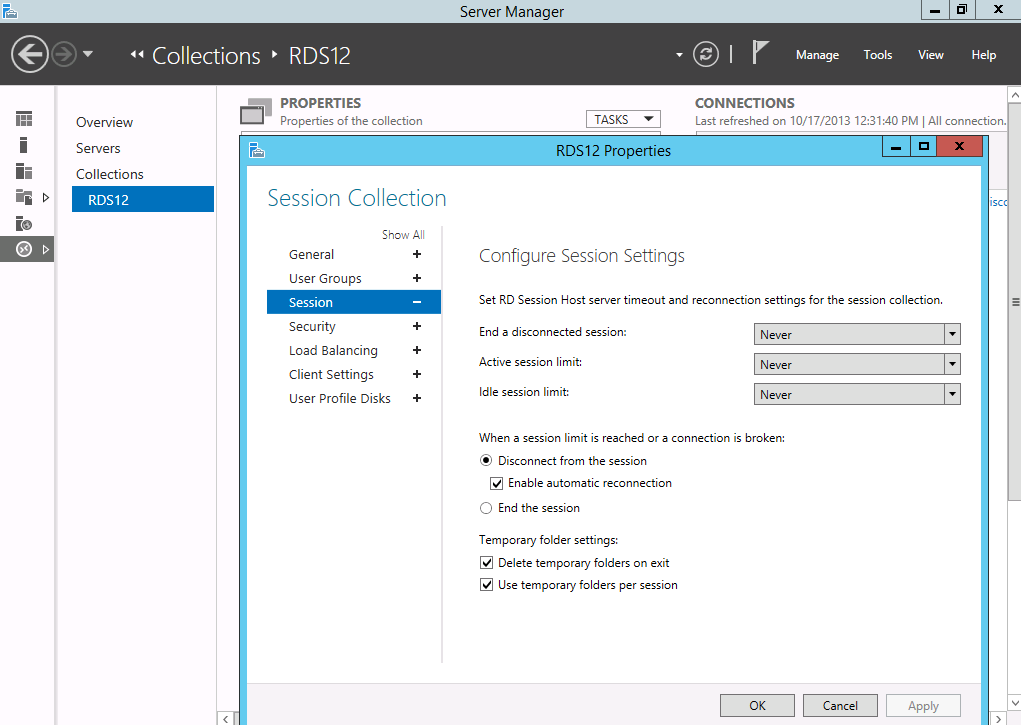Click the horizontal scroll left arrow

coord(225,718)
